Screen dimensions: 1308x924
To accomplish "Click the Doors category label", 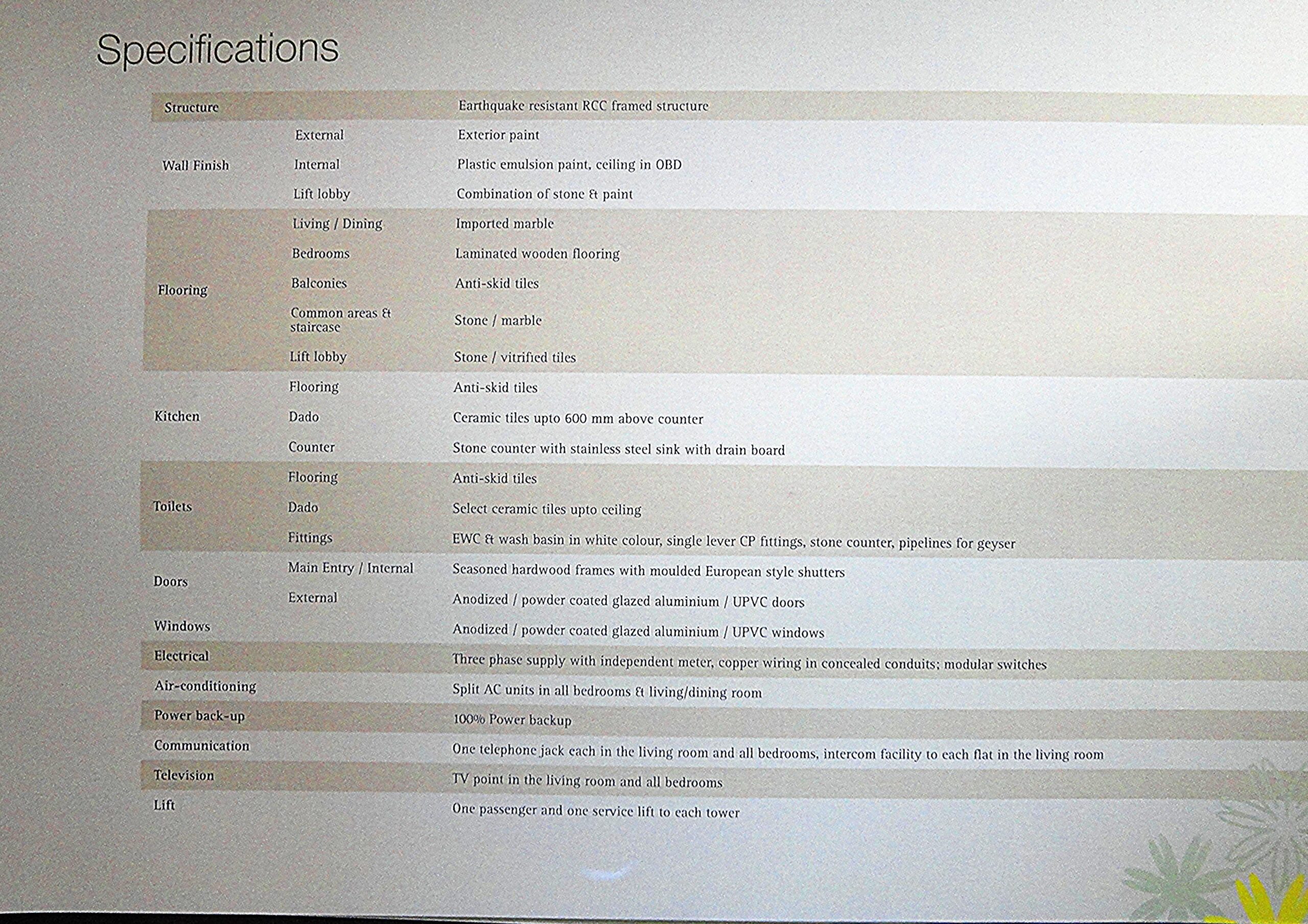I will (x=170, y=582).
